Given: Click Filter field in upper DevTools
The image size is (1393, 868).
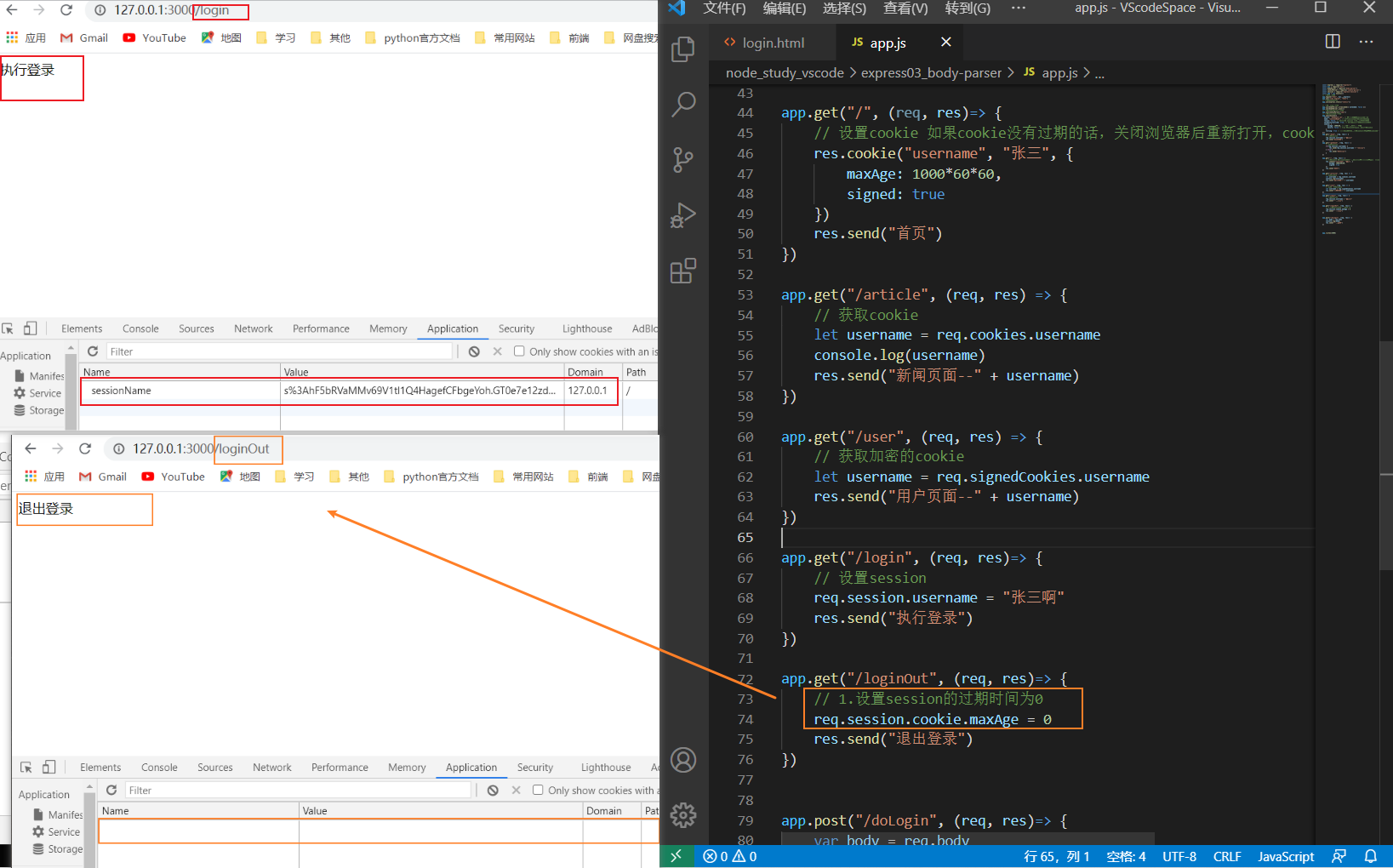Looking at the screenshot, I should (x=279, y=351).
